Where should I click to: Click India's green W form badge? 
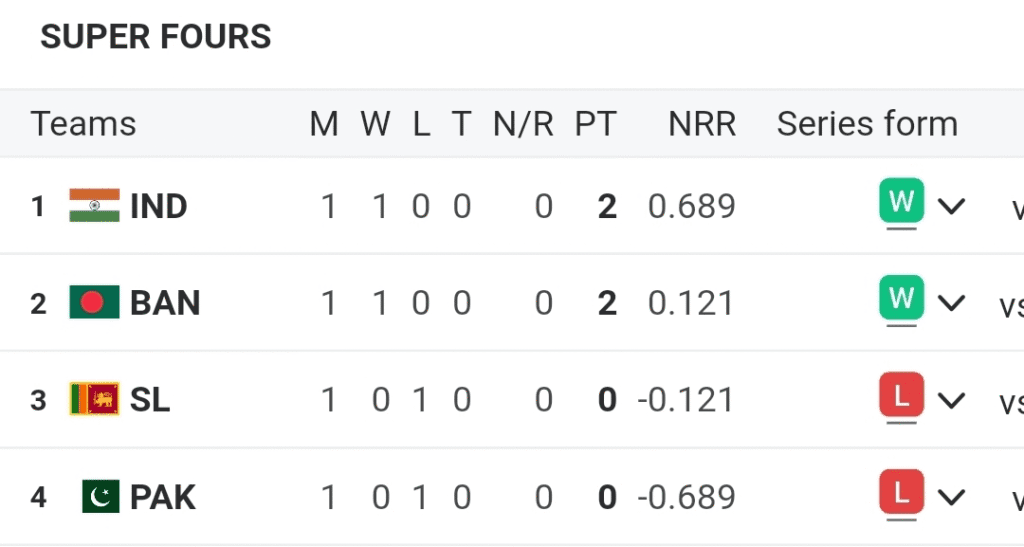coord(901,201)
